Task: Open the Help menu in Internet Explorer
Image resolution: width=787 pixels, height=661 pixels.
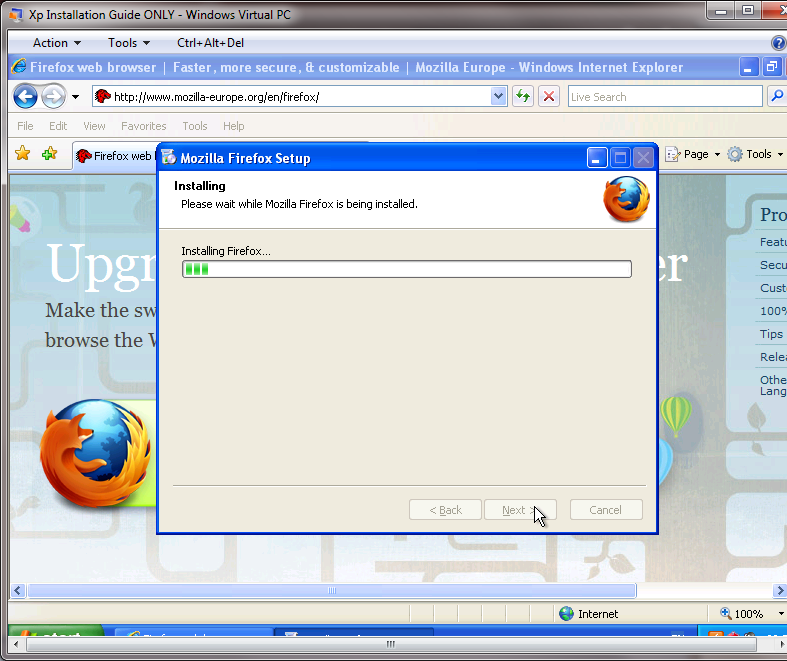Action: [233, 126]
